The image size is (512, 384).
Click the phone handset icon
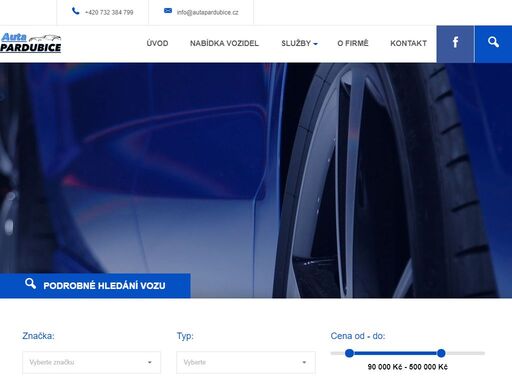coord(76,11)
